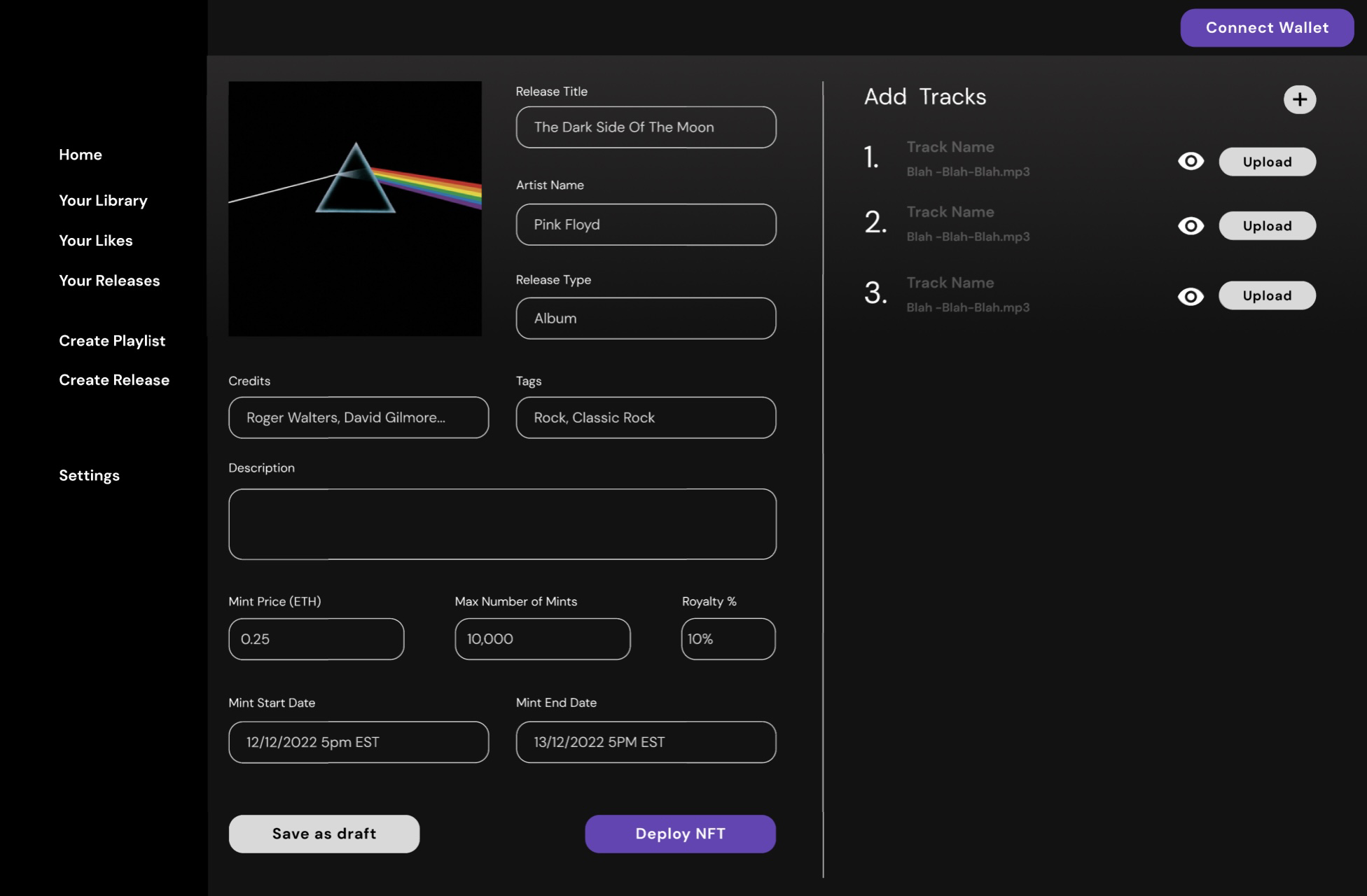
Task: Preview track 2 with the eye icon
Action: click(1191, 225)
